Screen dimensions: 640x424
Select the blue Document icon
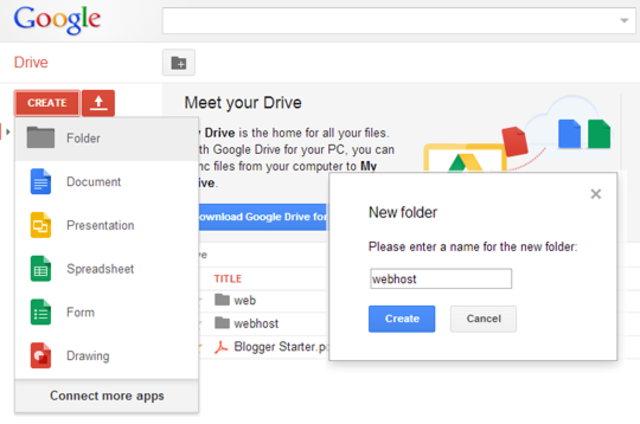40,181
